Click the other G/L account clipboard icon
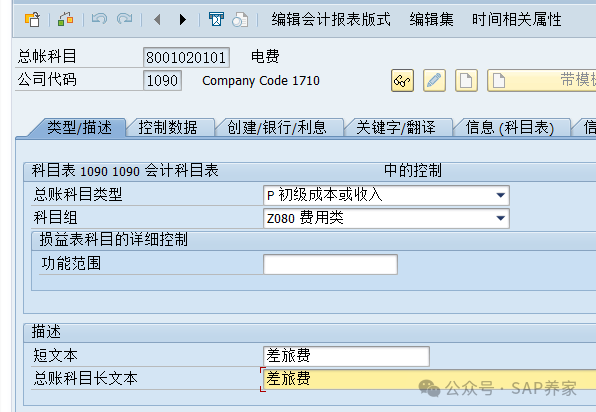 pyautogui.click(x=32, y=19)
